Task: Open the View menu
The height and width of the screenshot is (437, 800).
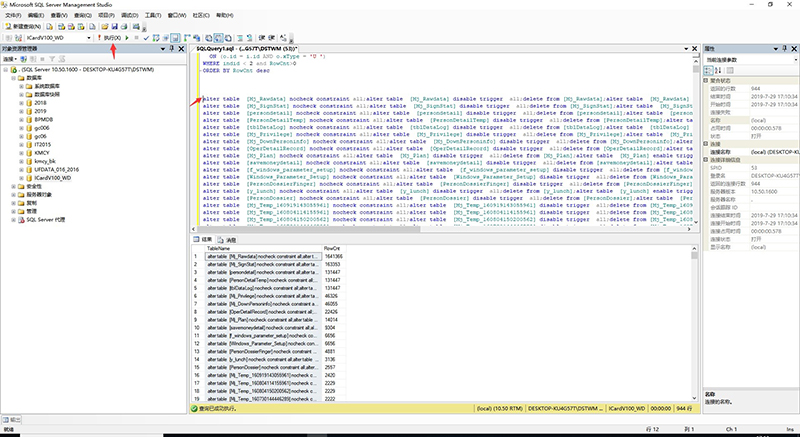Action: 59,15
